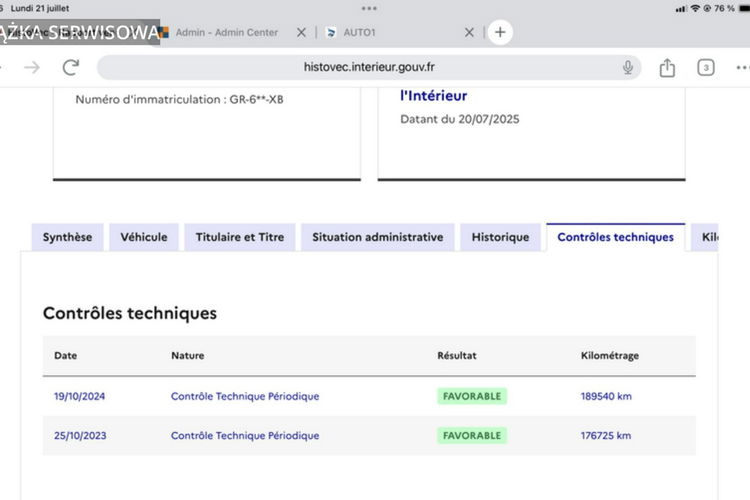Show the Historique tab

tap(500, 237)
